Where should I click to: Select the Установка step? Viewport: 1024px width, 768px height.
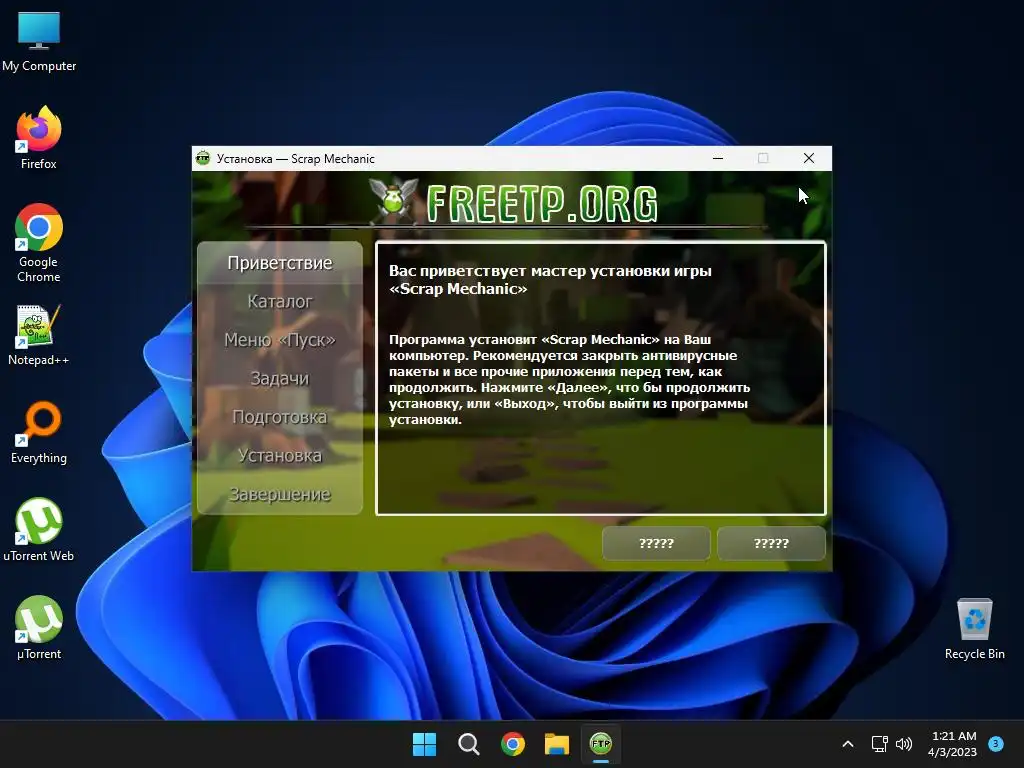coord(280,455)
